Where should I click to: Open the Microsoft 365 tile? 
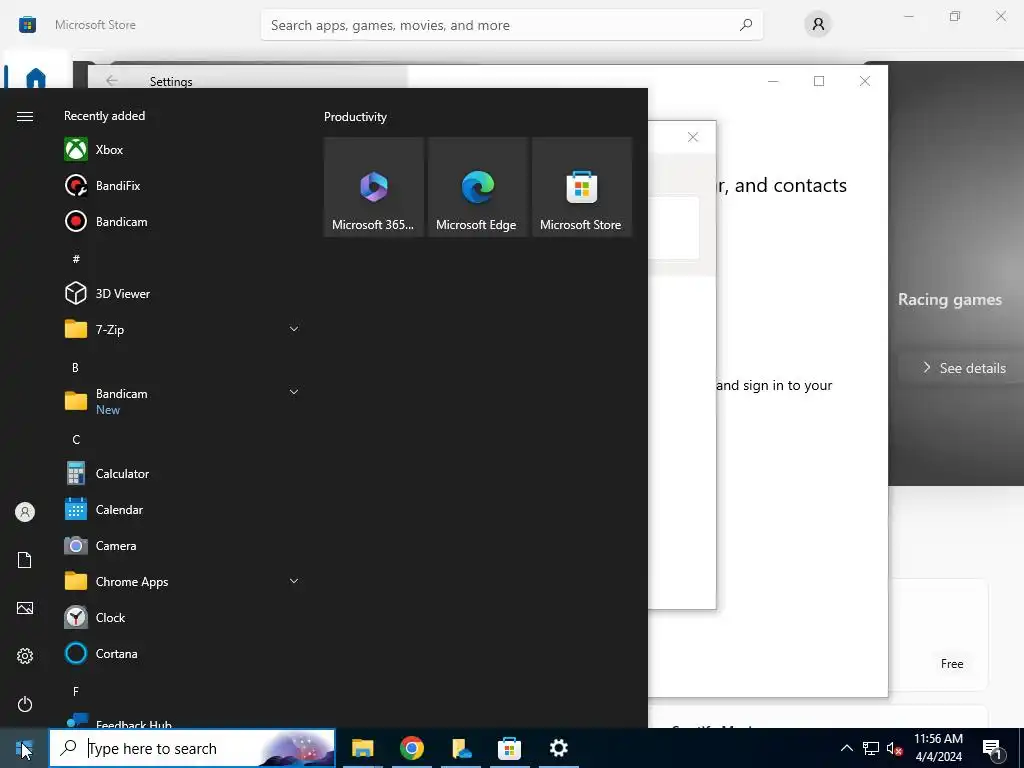click(x=374, y=187)
